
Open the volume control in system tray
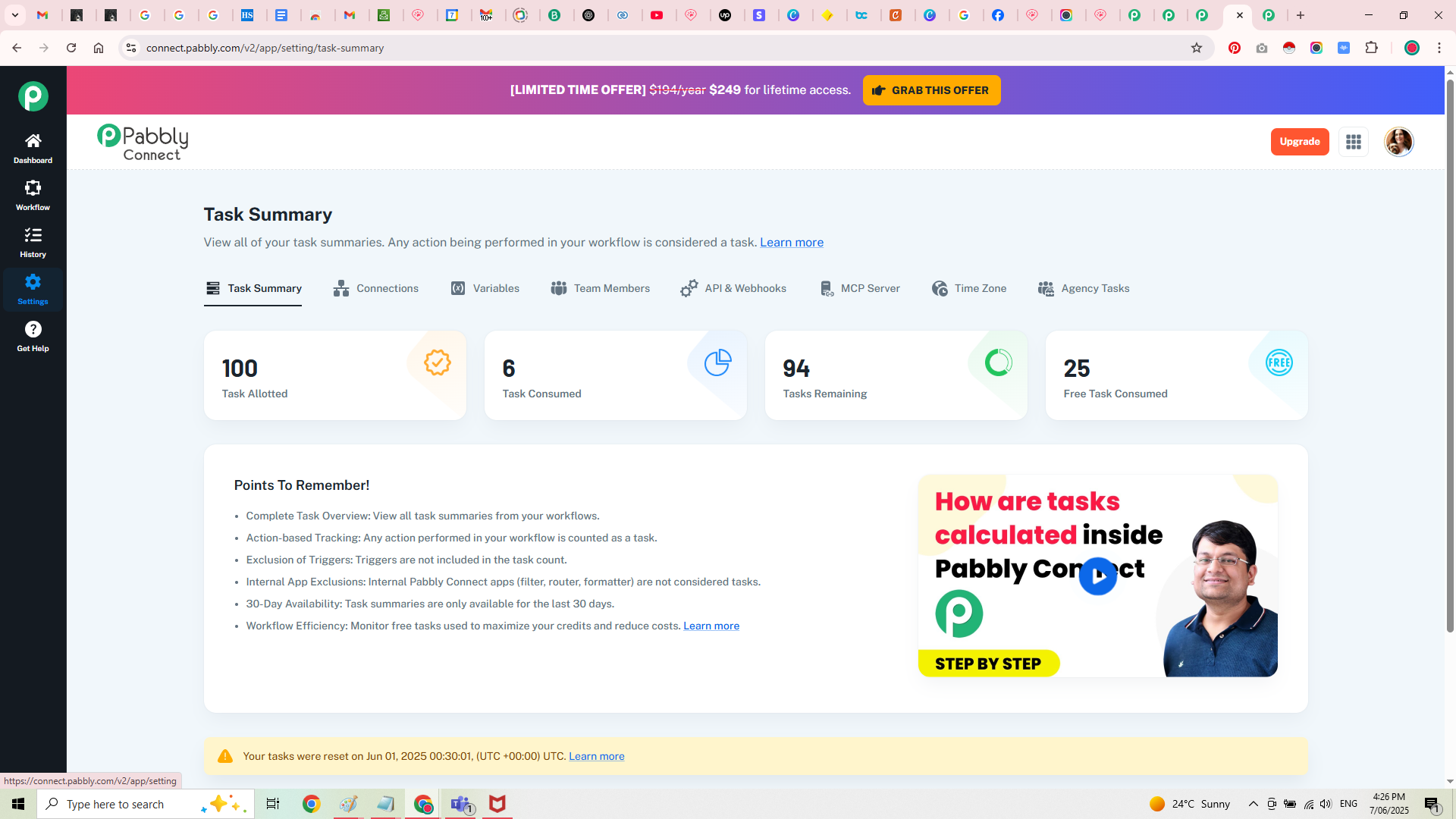click(x=1326, y=804)
